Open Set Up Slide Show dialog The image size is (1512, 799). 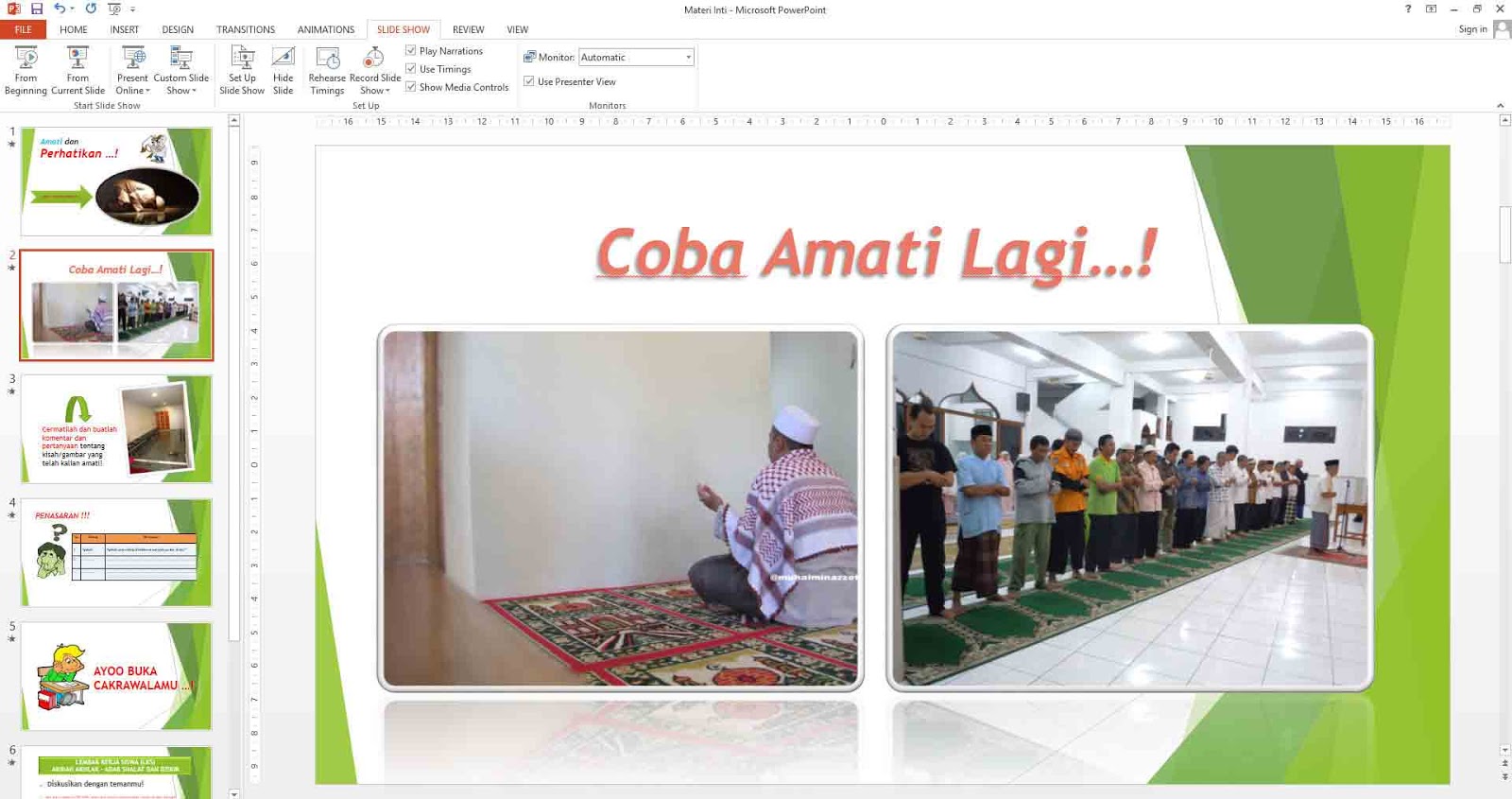pos(242,71)
